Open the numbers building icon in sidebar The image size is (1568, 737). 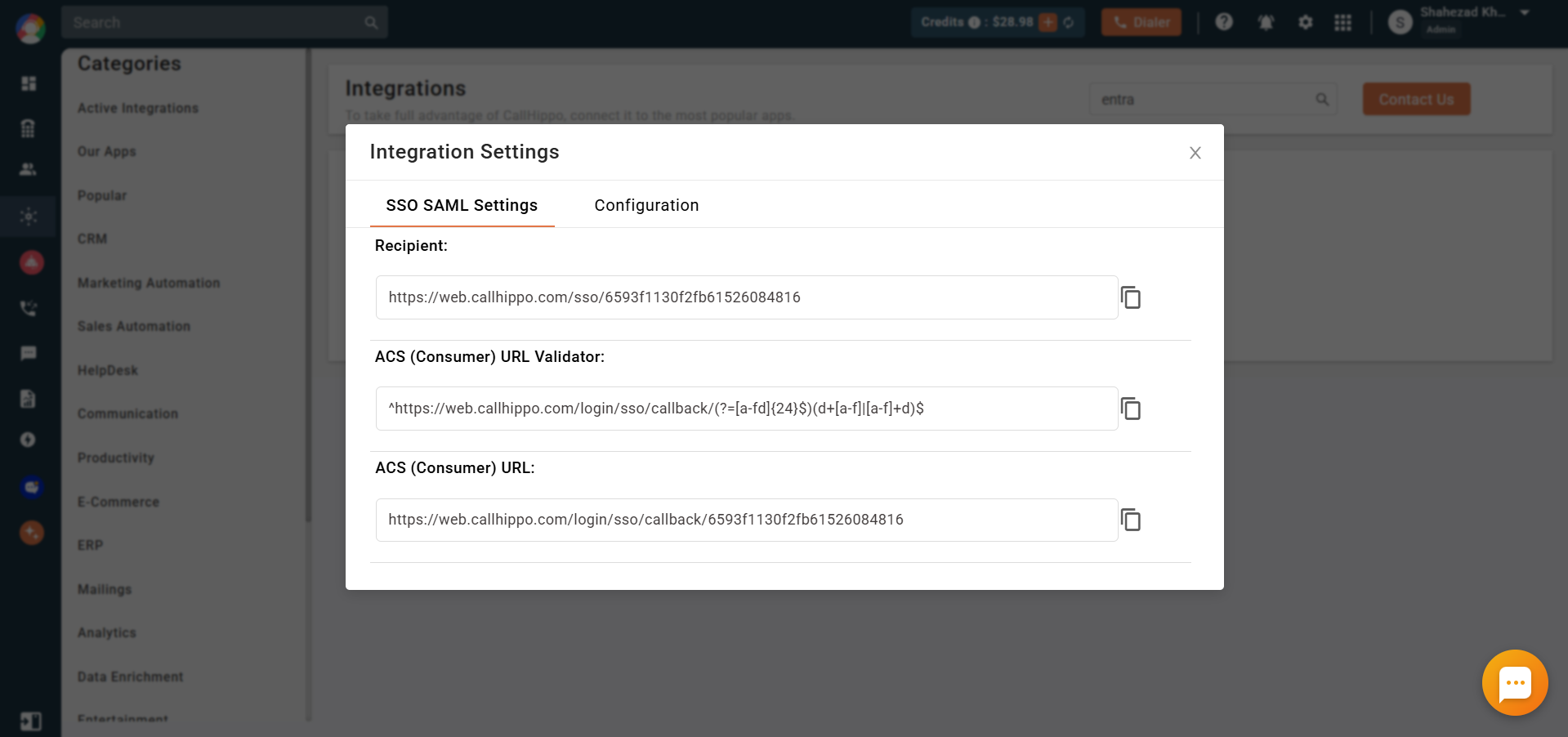click(29, 127)
